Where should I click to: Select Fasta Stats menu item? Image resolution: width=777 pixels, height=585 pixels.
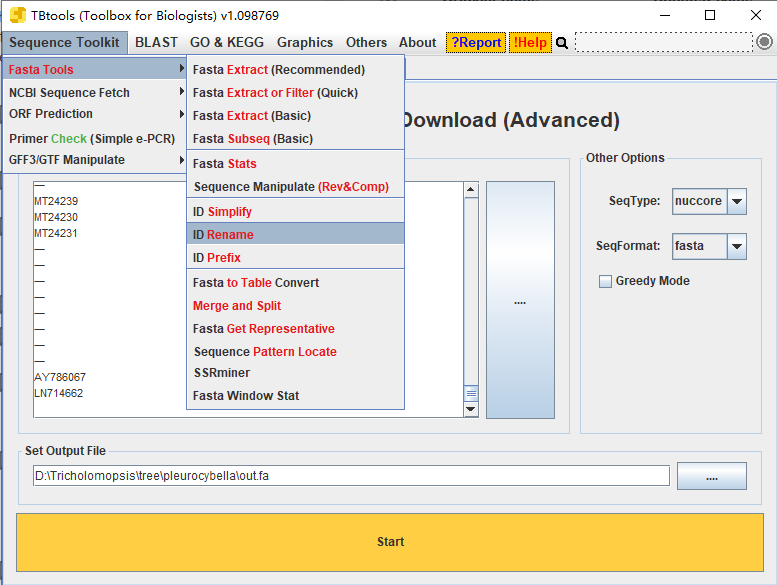(295, 164)
